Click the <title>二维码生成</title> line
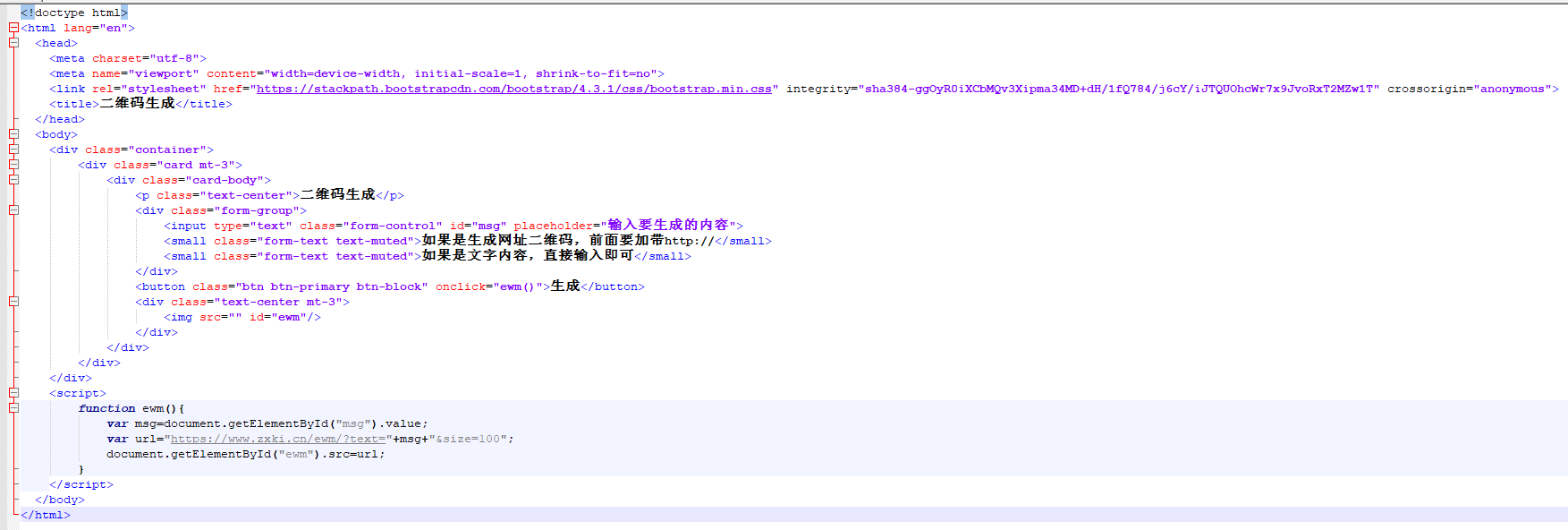1568x530 pixels. (x=140, y=104)
